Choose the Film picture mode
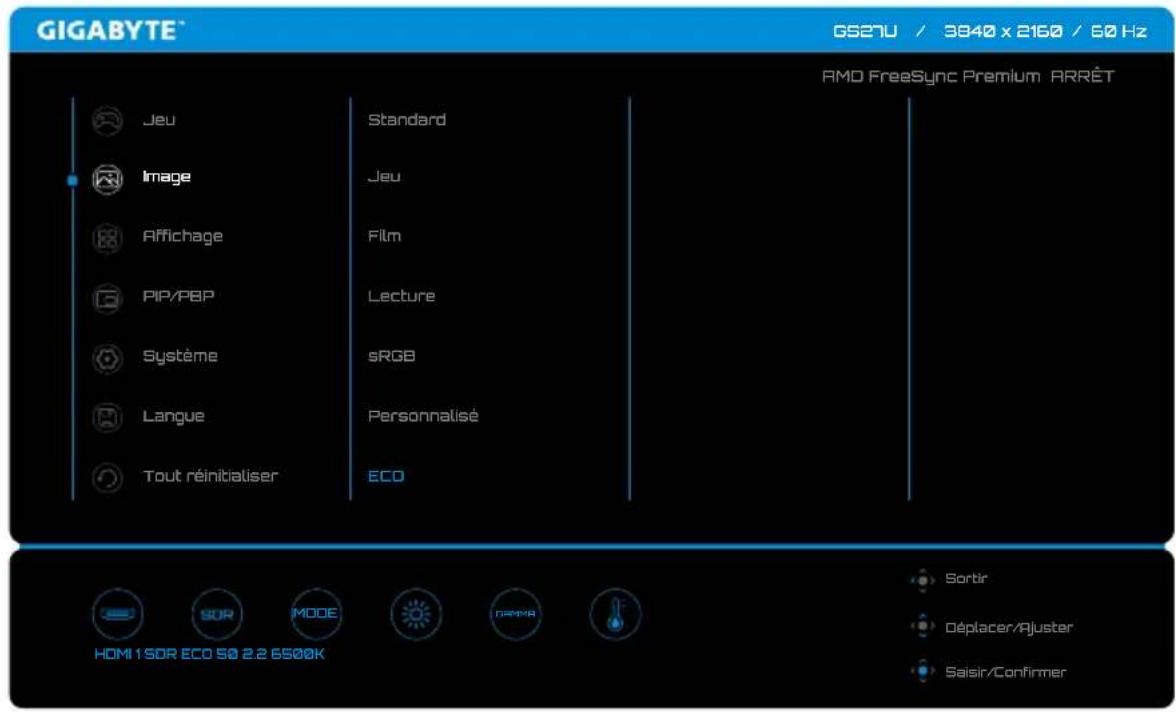Image resolution: width=1176 pixels, height=712 pixels. tap(384, 236)
